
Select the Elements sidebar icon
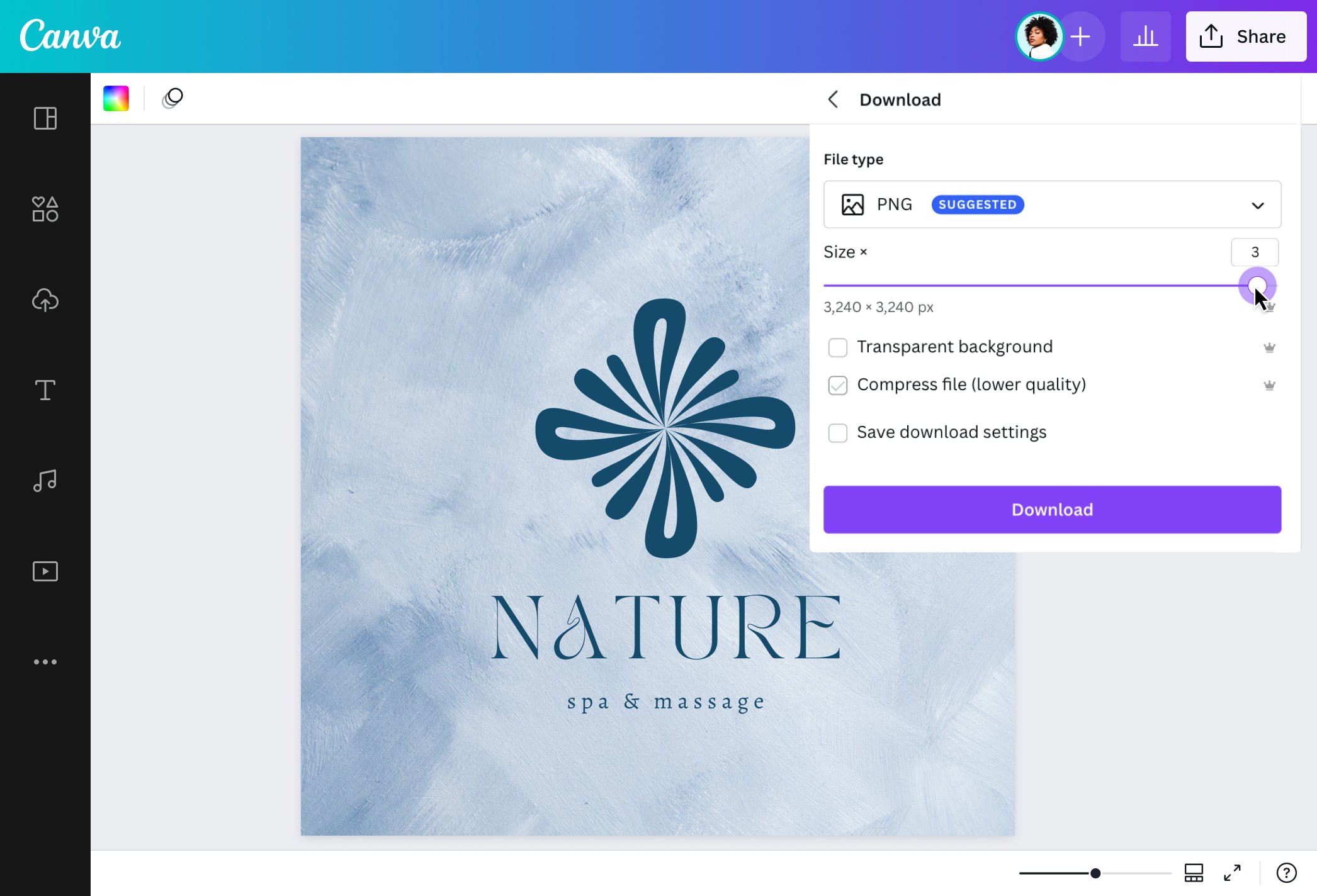45,210
